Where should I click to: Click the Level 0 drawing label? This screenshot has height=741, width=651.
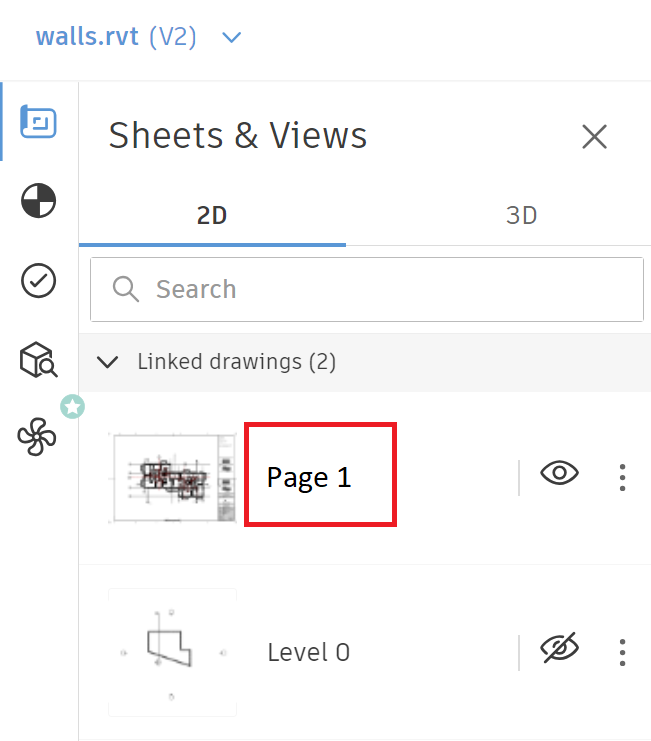(308, 653)
